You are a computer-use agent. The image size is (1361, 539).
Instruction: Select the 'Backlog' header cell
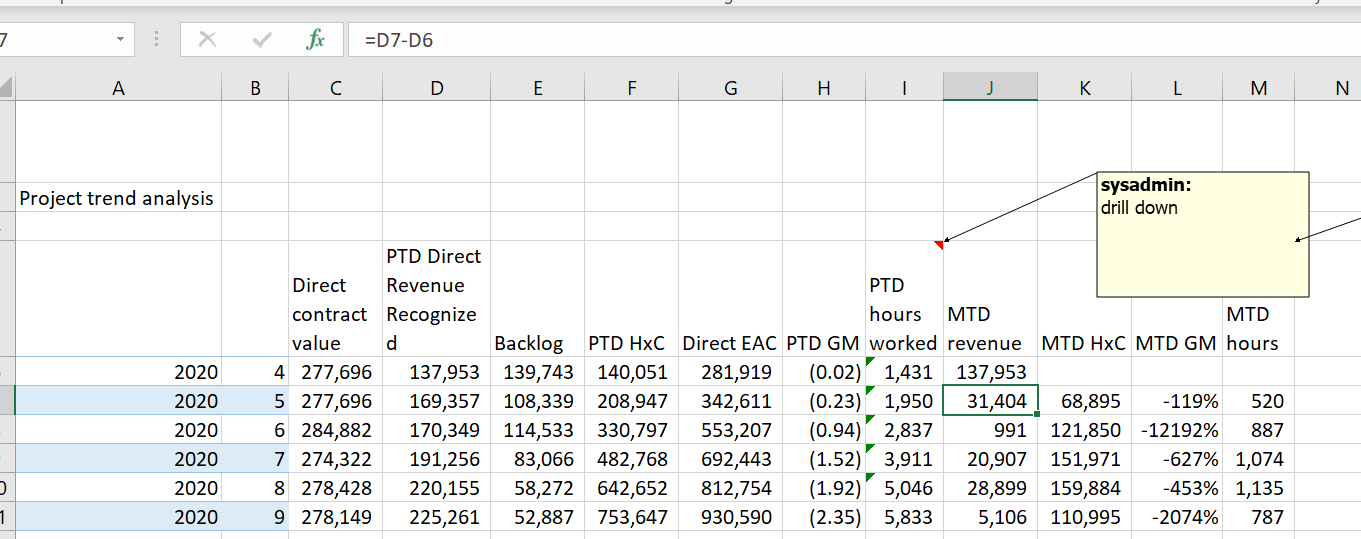coord(537,298)
